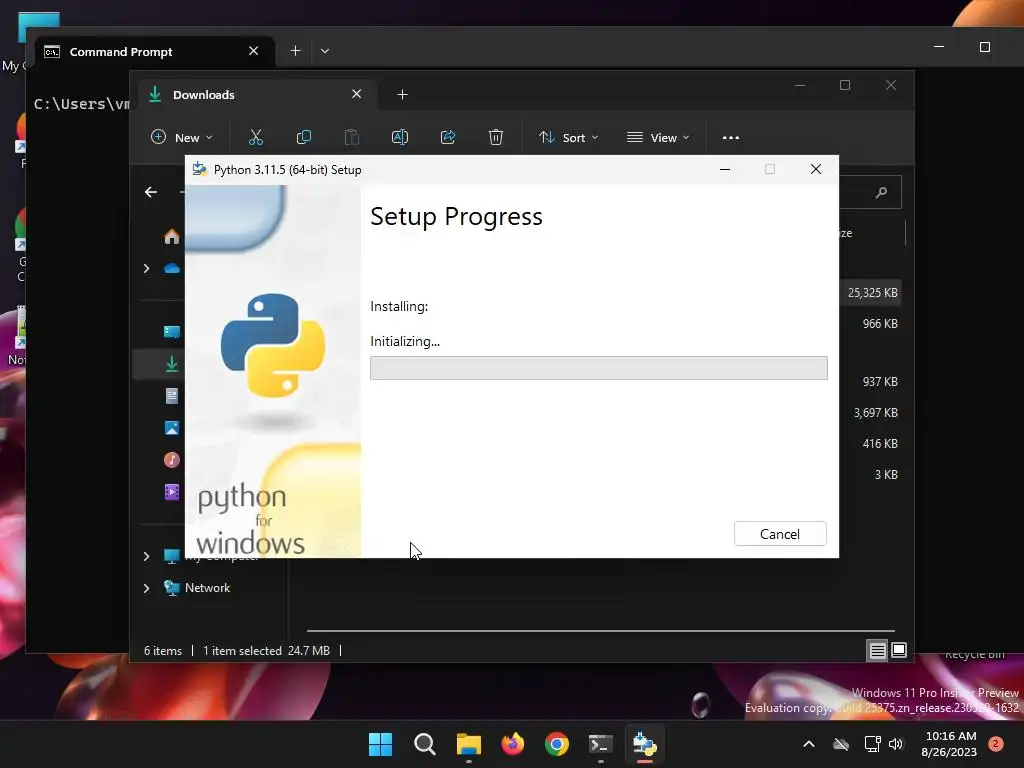The width and height of the screenshot is (1024, 768).
Task: Select Home in Explorer sidebar
Action: point(172,236)
